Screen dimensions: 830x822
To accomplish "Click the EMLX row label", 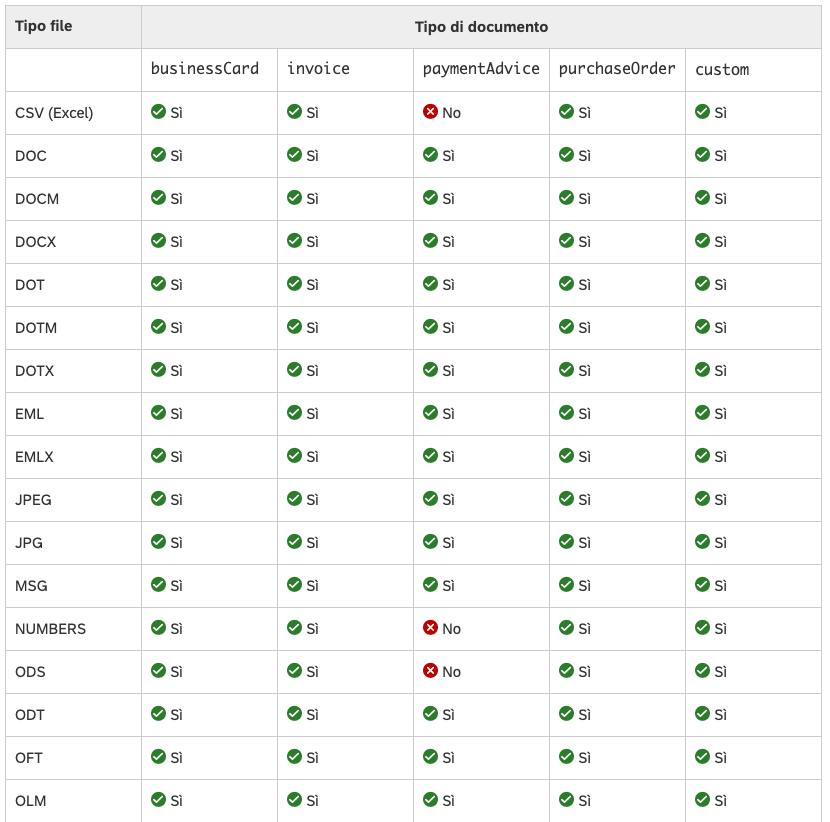I will pyautogui.click(x=34, y=457).
